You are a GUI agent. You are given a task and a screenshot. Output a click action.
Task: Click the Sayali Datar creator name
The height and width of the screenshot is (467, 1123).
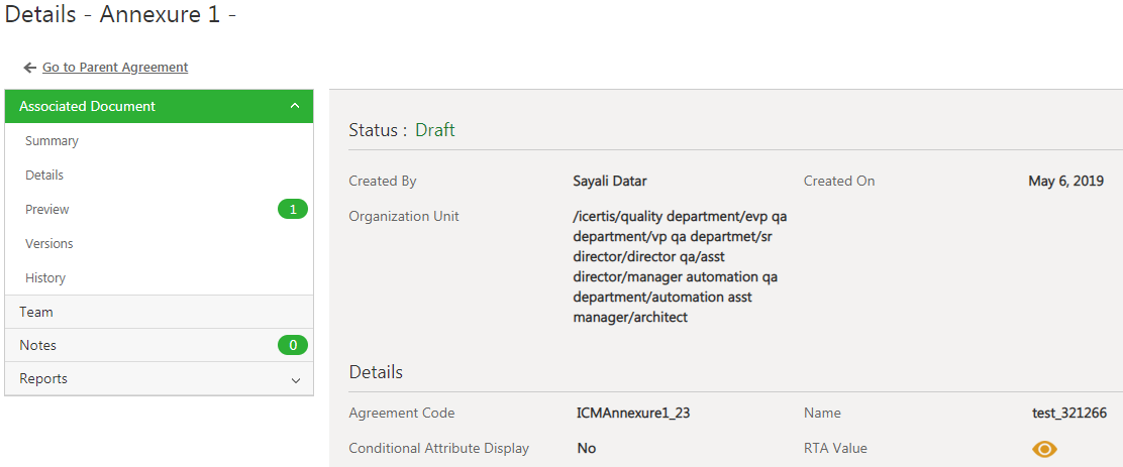(611, 182)
